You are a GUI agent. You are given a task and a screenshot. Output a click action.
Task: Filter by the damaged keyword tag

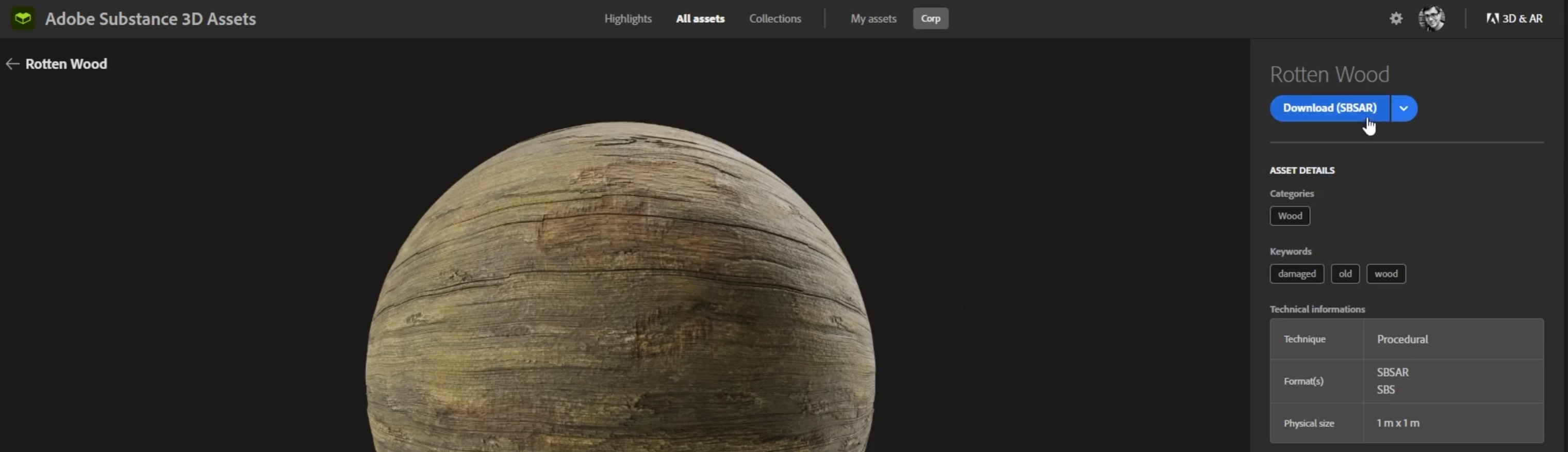click(1296, 274)
